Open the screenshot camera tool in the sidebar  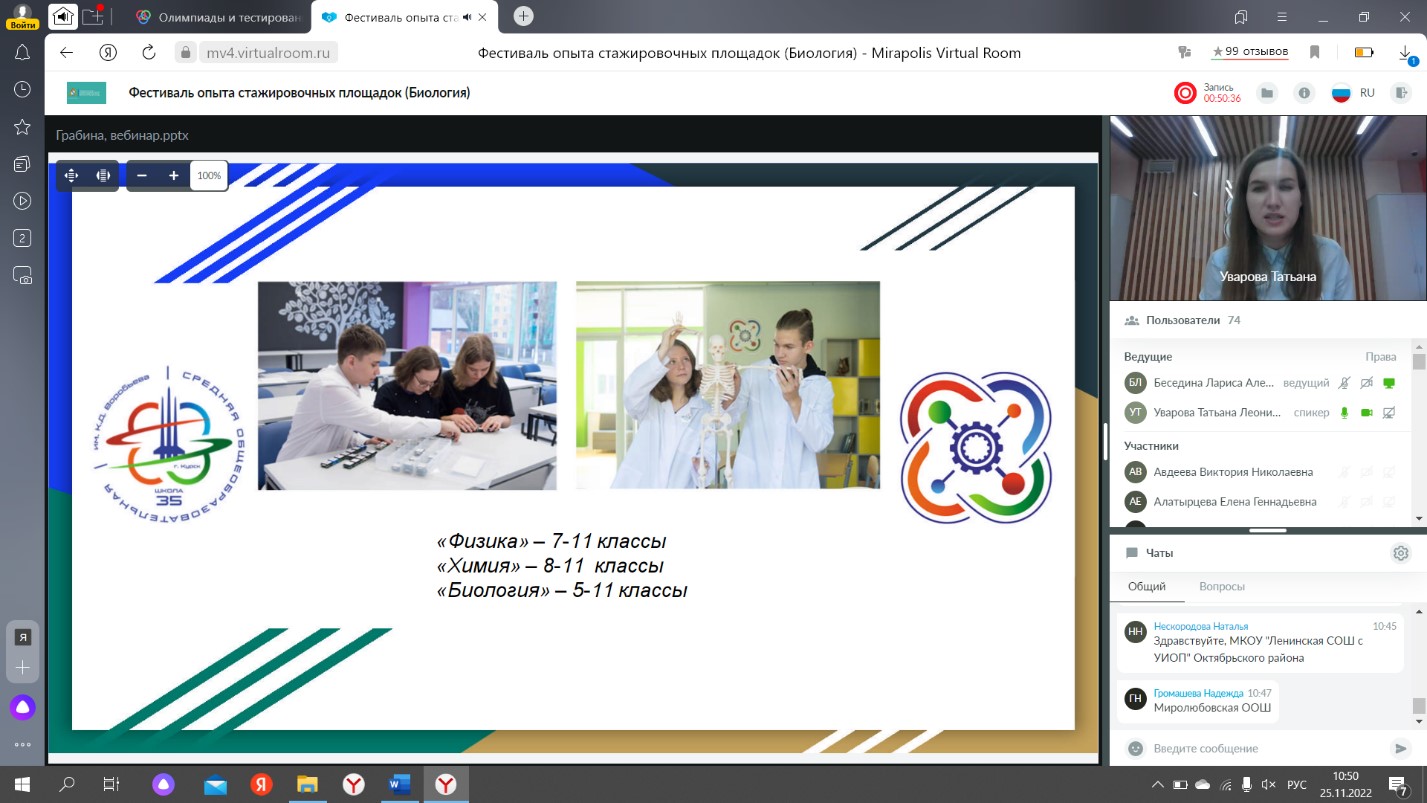click(22, 275)
